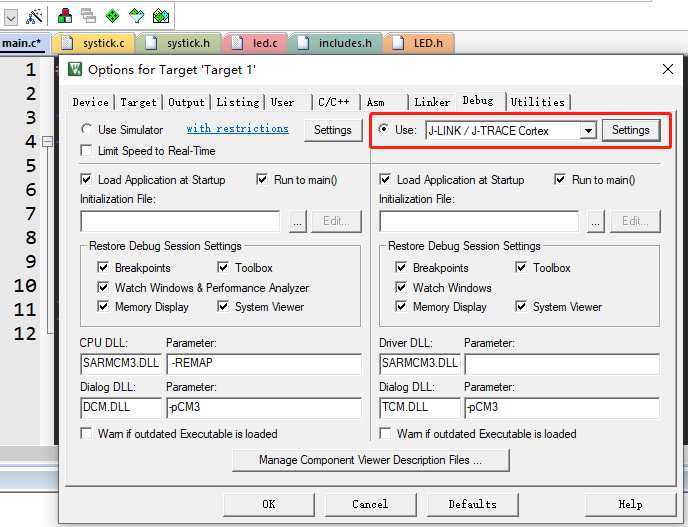Close the Options for Target dialog
688x527 pixels.
pos(668,69)
